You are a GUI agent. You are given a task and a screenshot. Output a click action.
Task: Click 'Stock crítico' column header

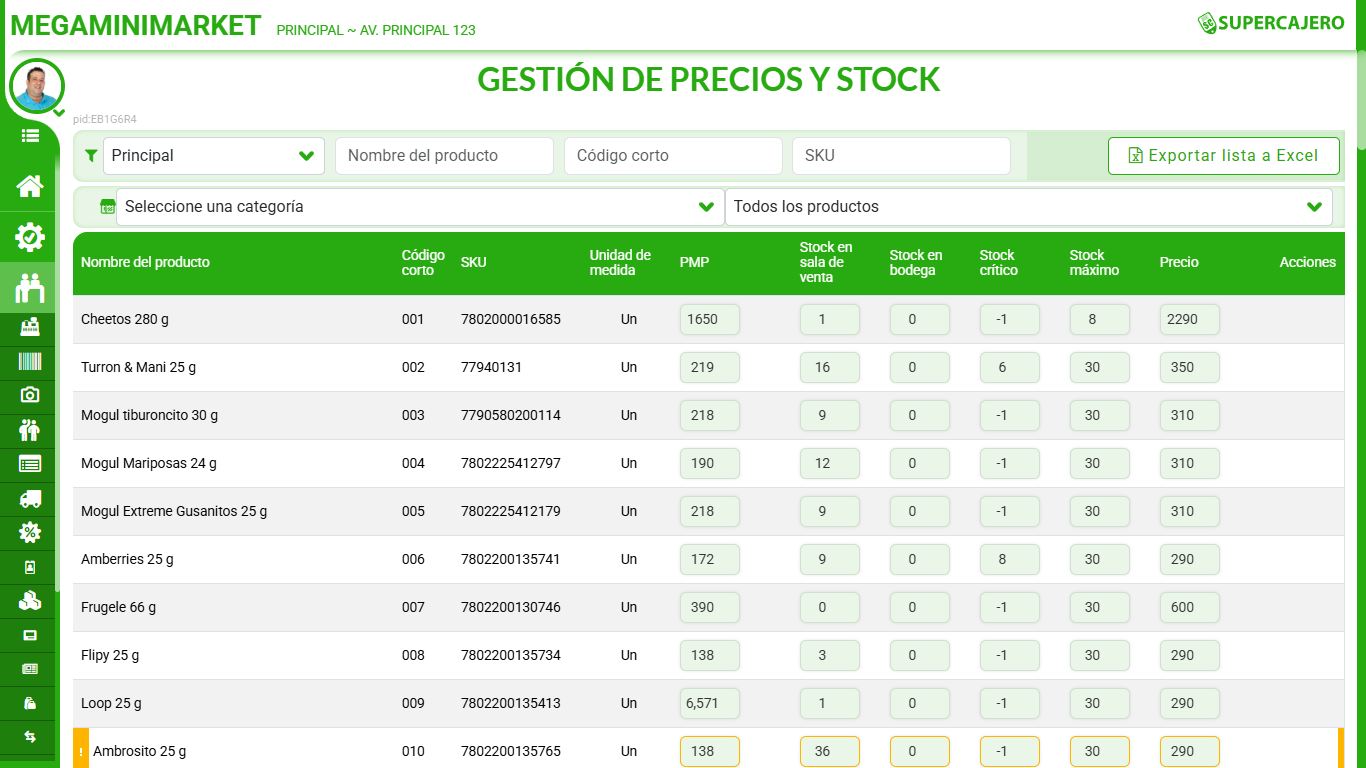tap(998, 262)
